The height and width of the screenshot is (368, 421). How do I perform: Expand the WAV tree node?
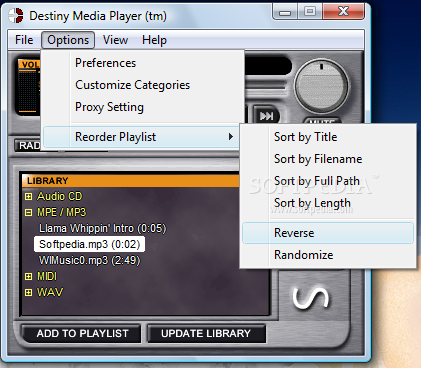pyautogui.click(x=29, y=292)
